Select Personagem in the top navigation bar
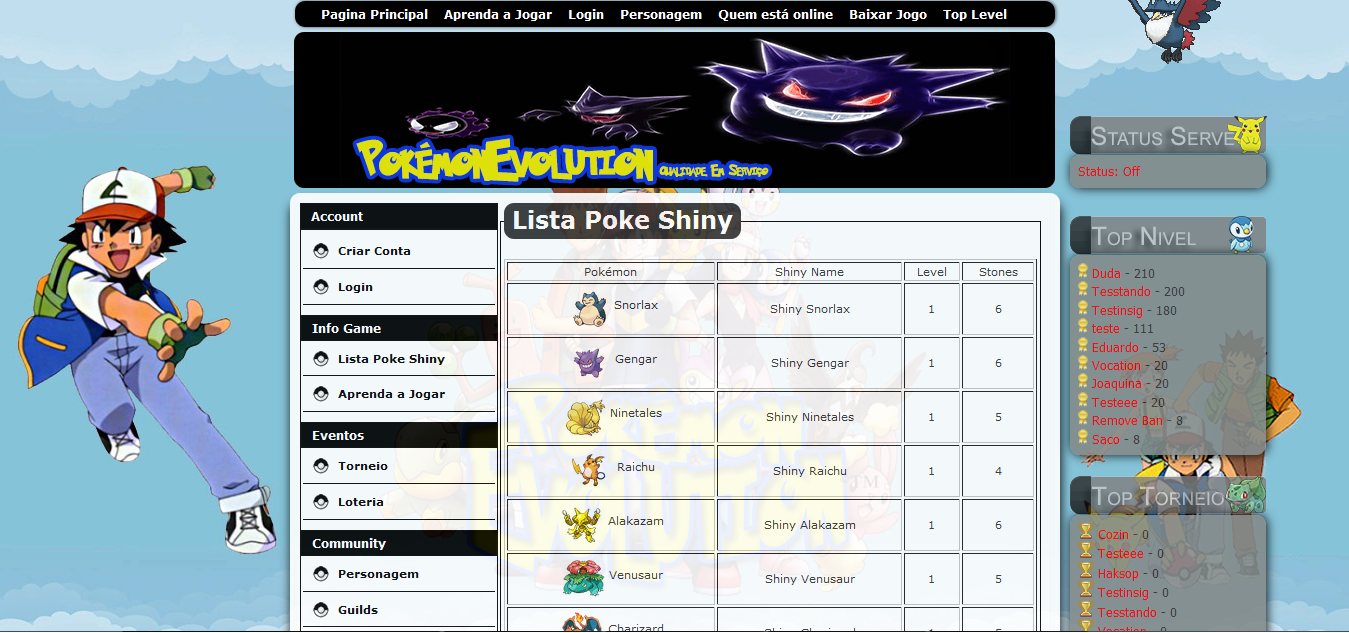 point(661,15)
